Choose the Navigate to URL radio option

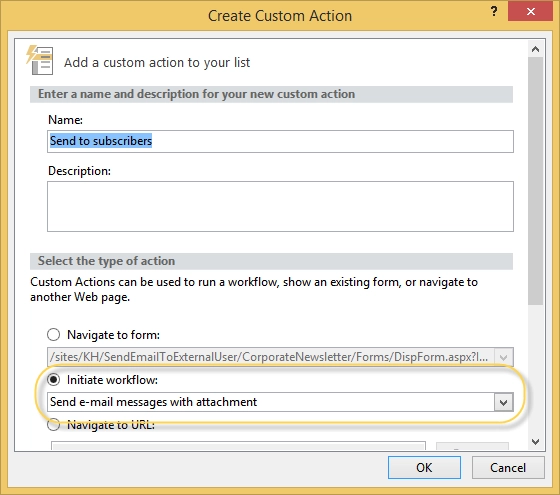click(54, 425)
